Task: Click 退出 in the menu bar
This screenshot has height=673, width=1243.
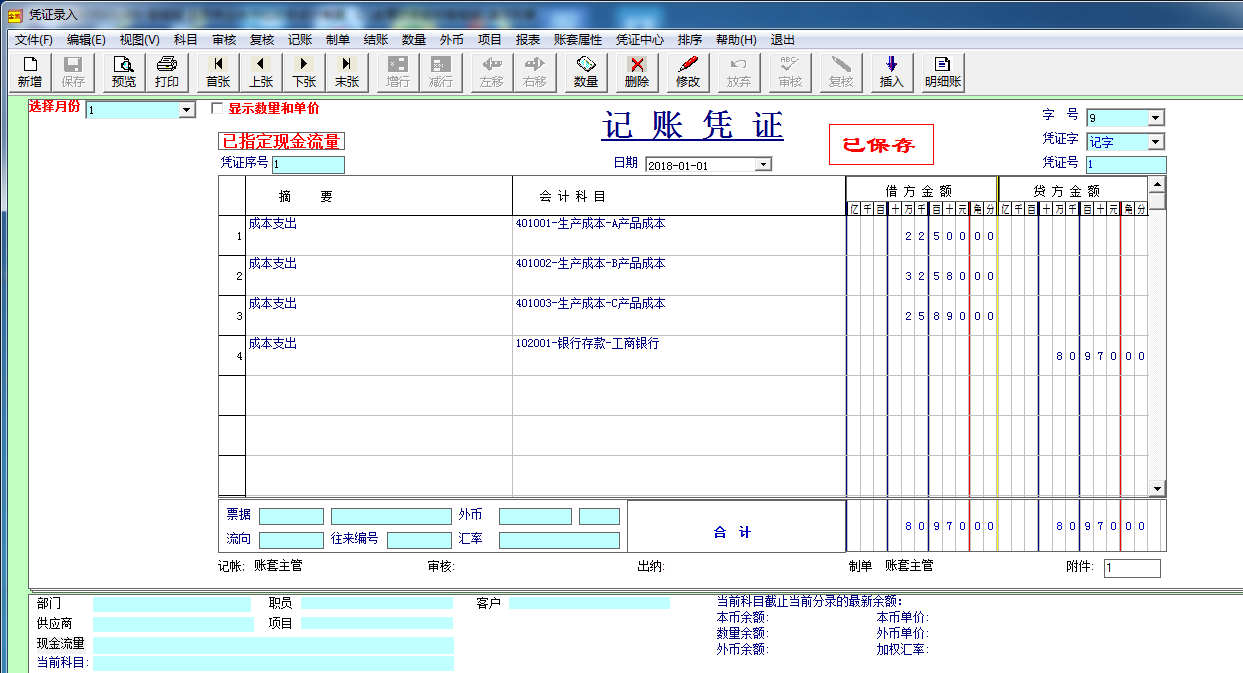Action: pyautogui.click(x=783, y=40)
